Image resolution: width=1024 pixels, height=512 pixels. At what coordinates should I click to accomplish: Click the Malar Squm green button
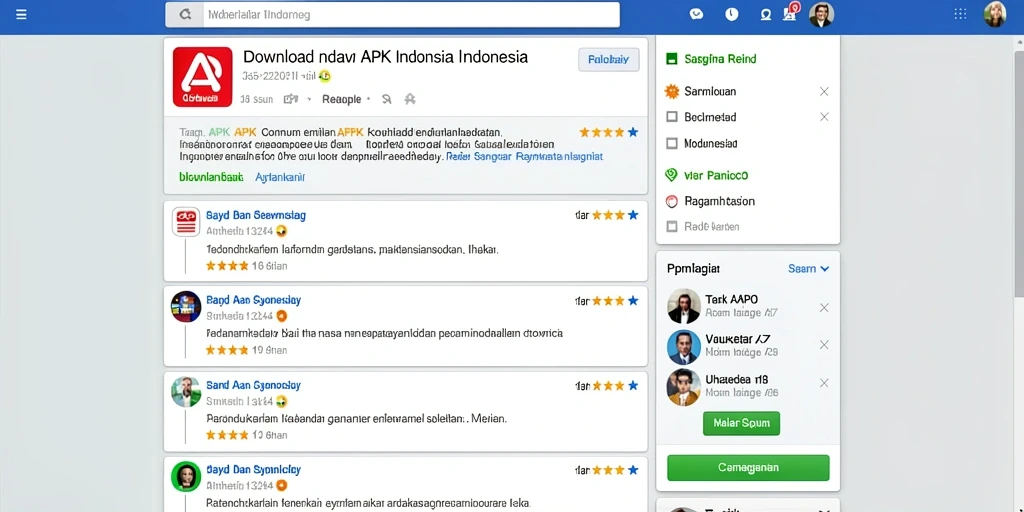coord(741,423)
